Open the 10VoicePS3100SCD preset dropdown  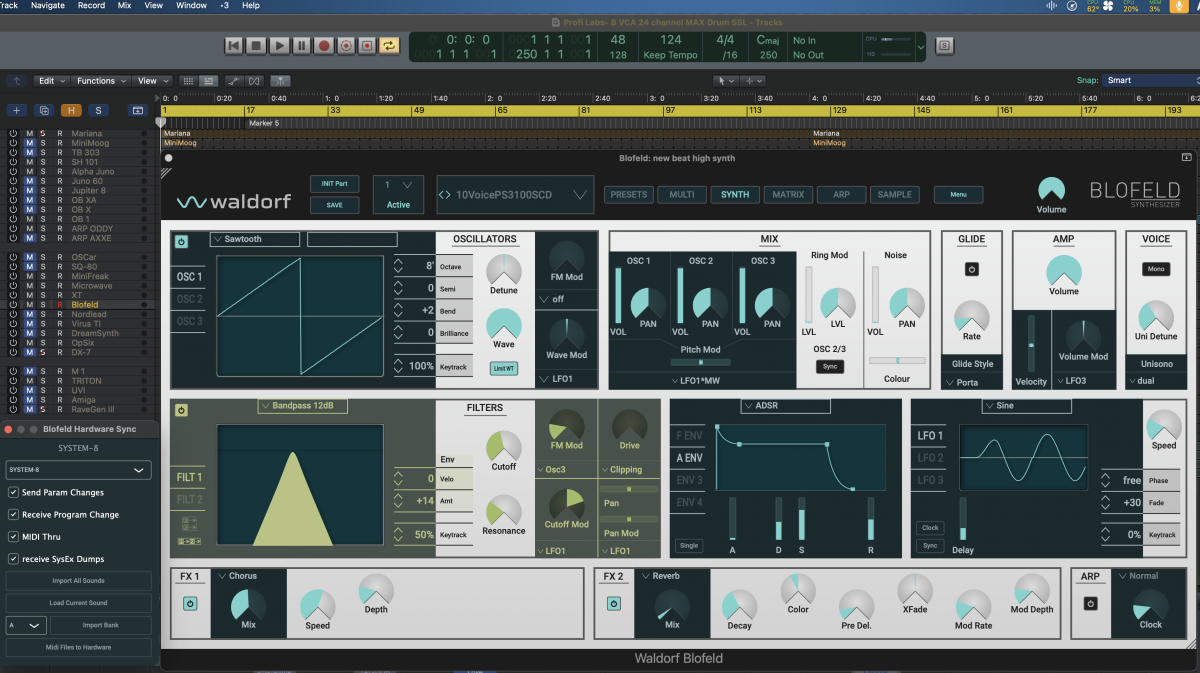pos(513,195)
